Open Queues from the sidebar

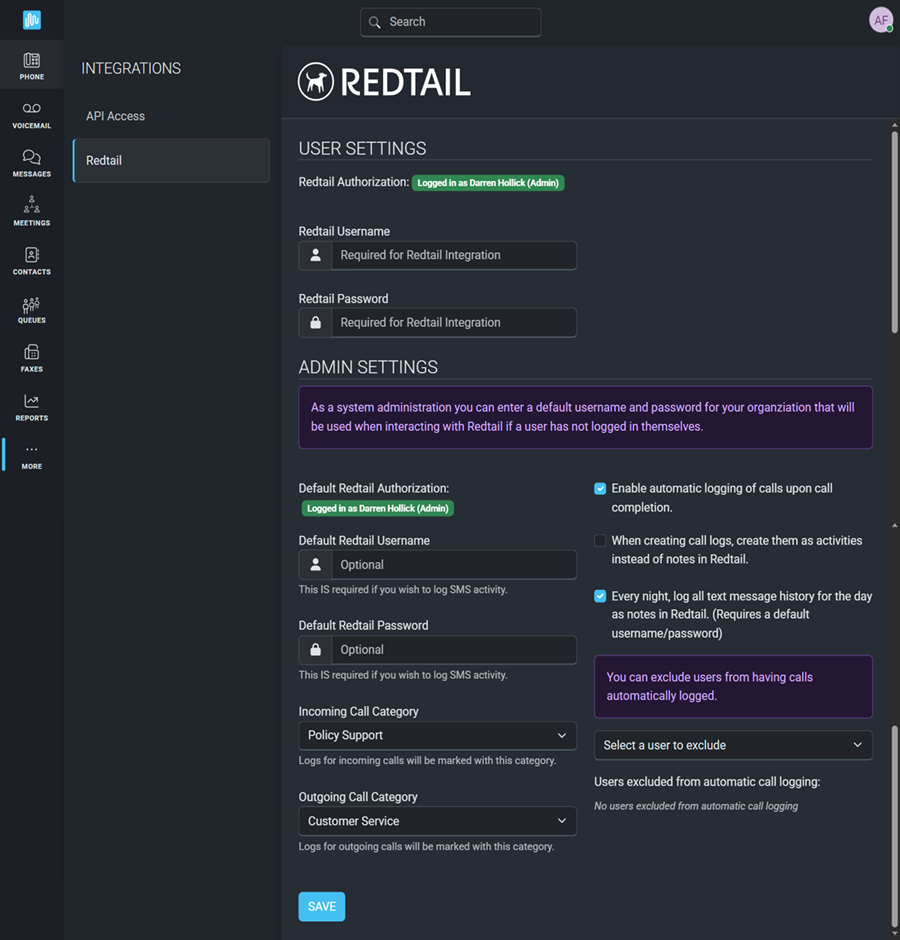tap(31, 310)
